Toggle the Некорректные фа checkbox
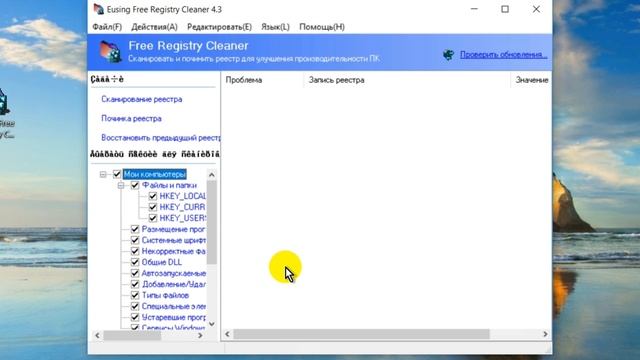 point(135,251)
